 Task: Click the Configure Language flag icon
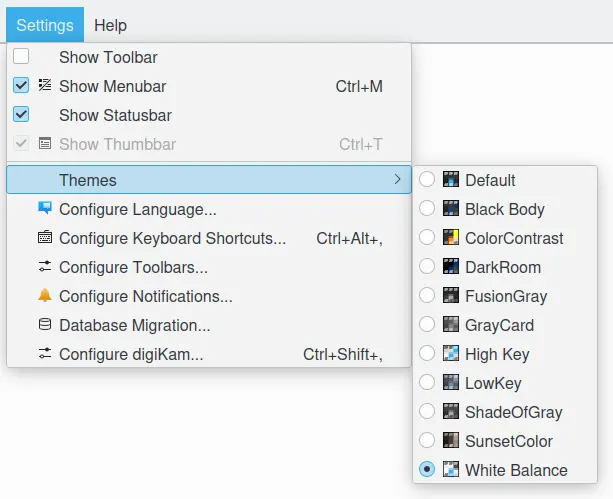pyautogui.click(x=44, y=209)
